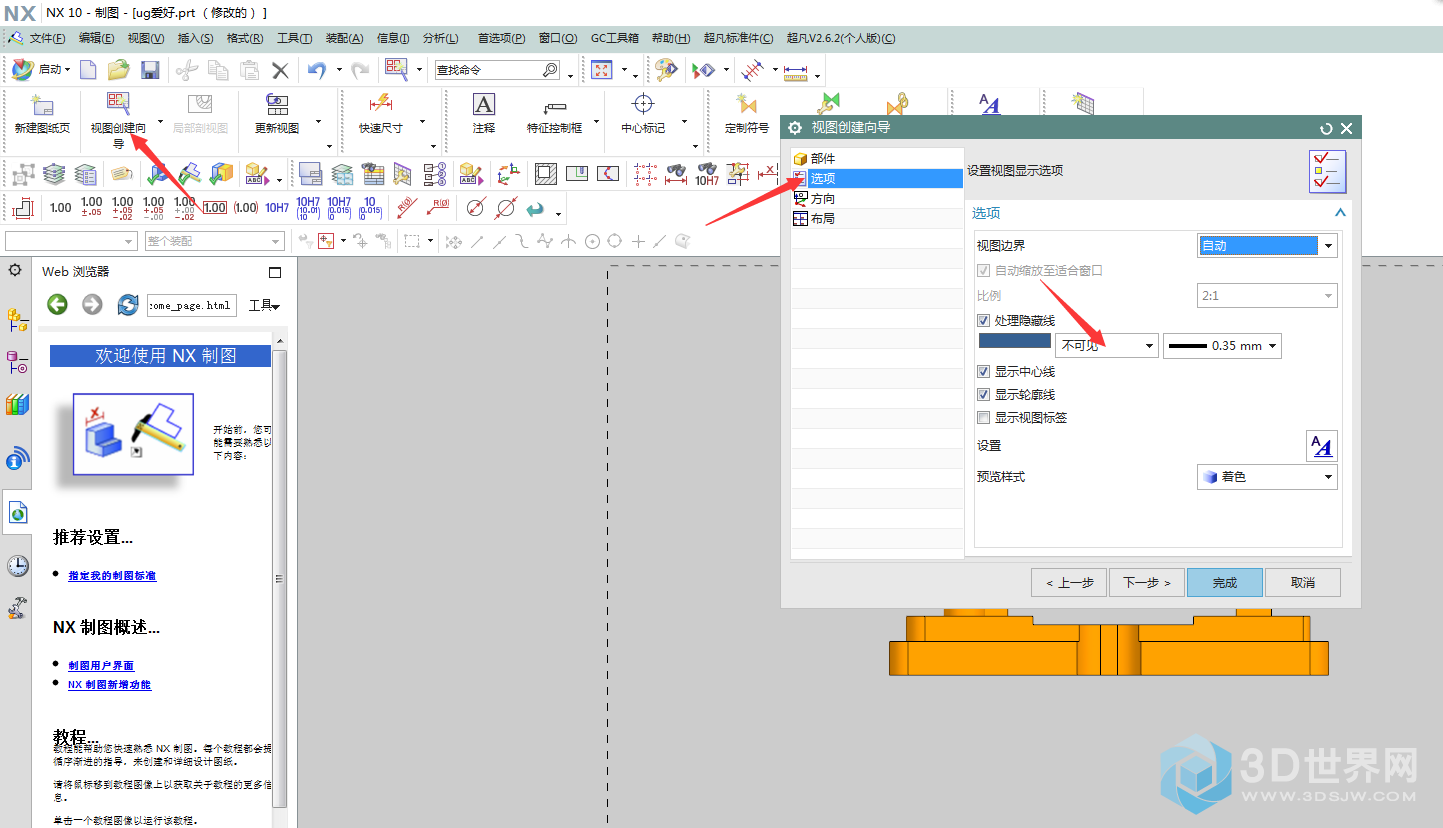Click the 取消 cancel button
Screen dimensions: 1443x828
[x=1303, y=583]
